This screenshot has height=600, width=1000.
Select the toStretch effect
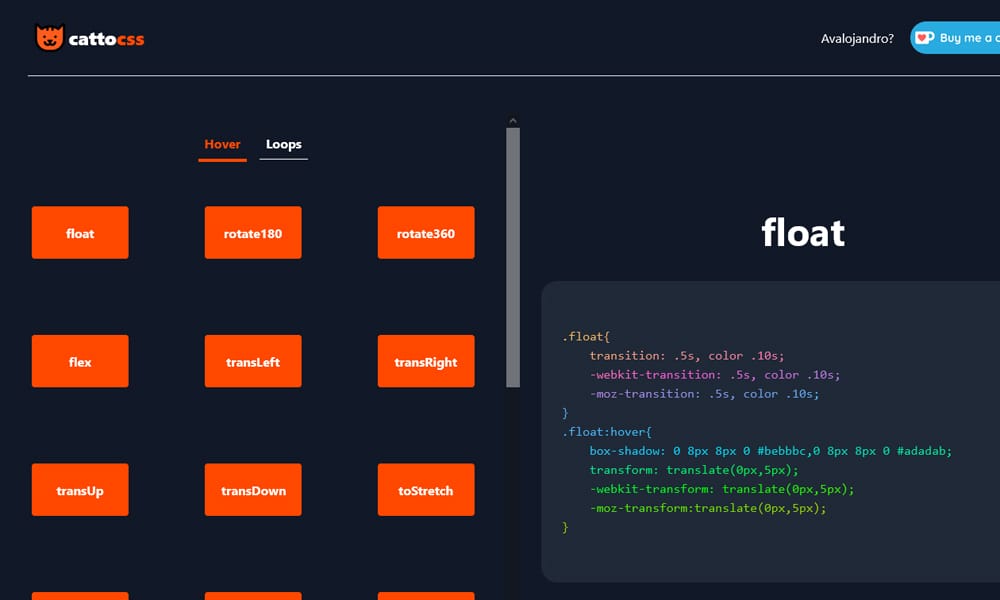point(426,490)
